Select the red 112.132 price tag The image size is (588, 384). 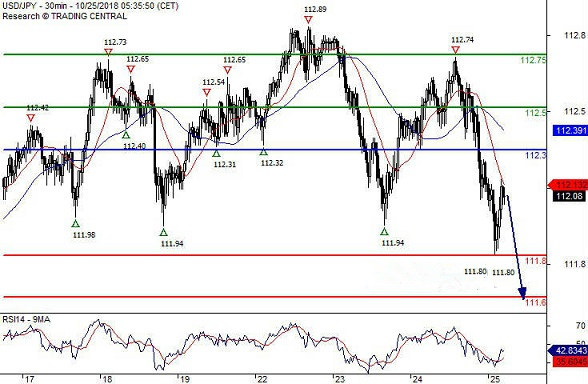[568, 184]
